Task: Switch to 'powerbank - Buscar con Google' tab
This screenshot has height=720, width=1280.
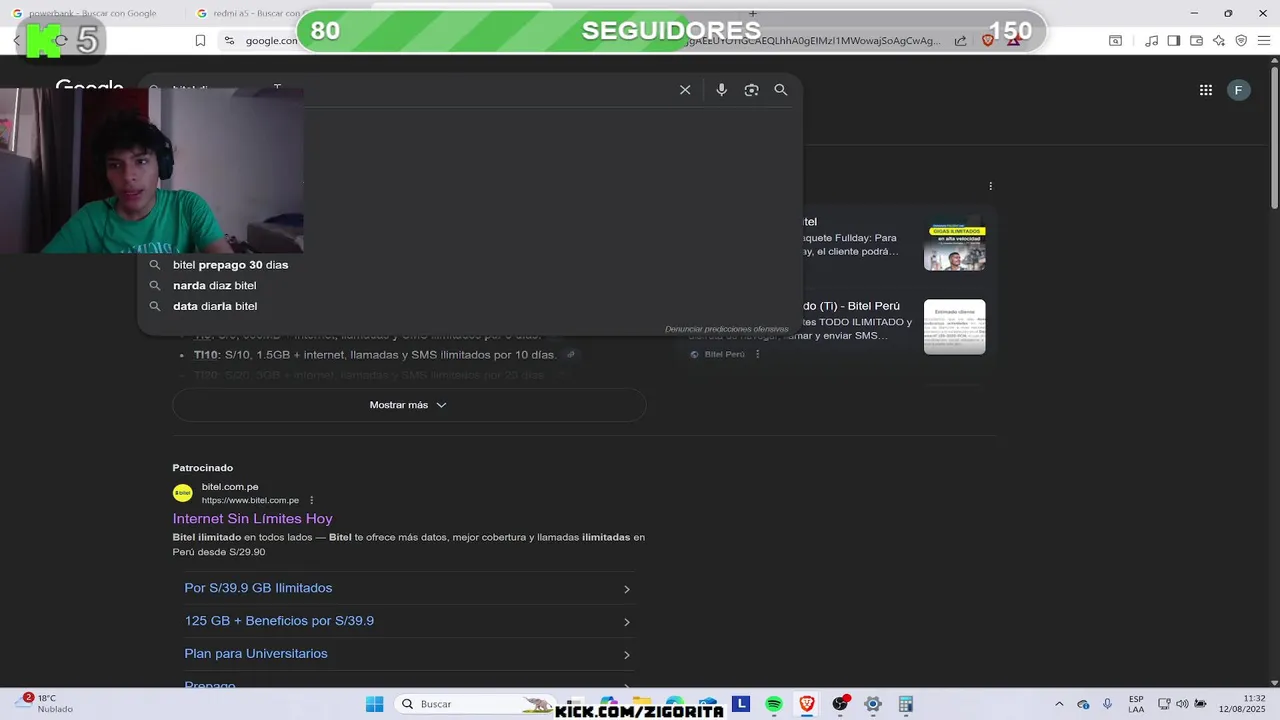Action: (x=92, y=13)
